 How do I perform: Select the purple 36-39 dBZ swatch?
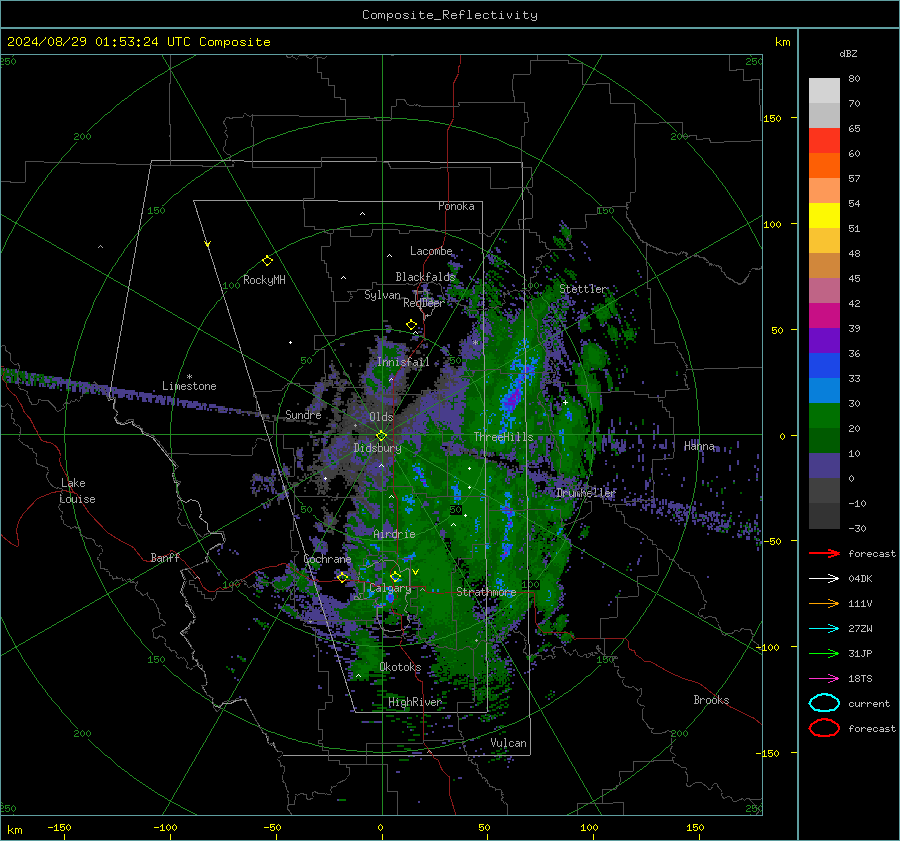tap(824, 341)
